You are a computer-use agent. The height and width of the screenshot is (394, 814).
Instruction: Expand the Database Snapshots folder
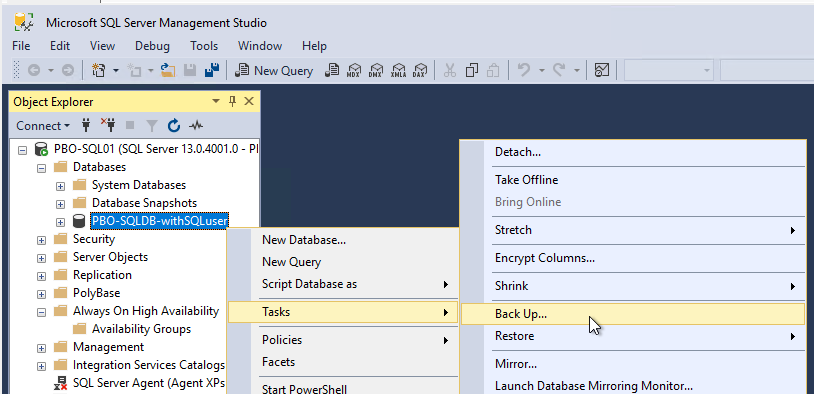[60, 204]
